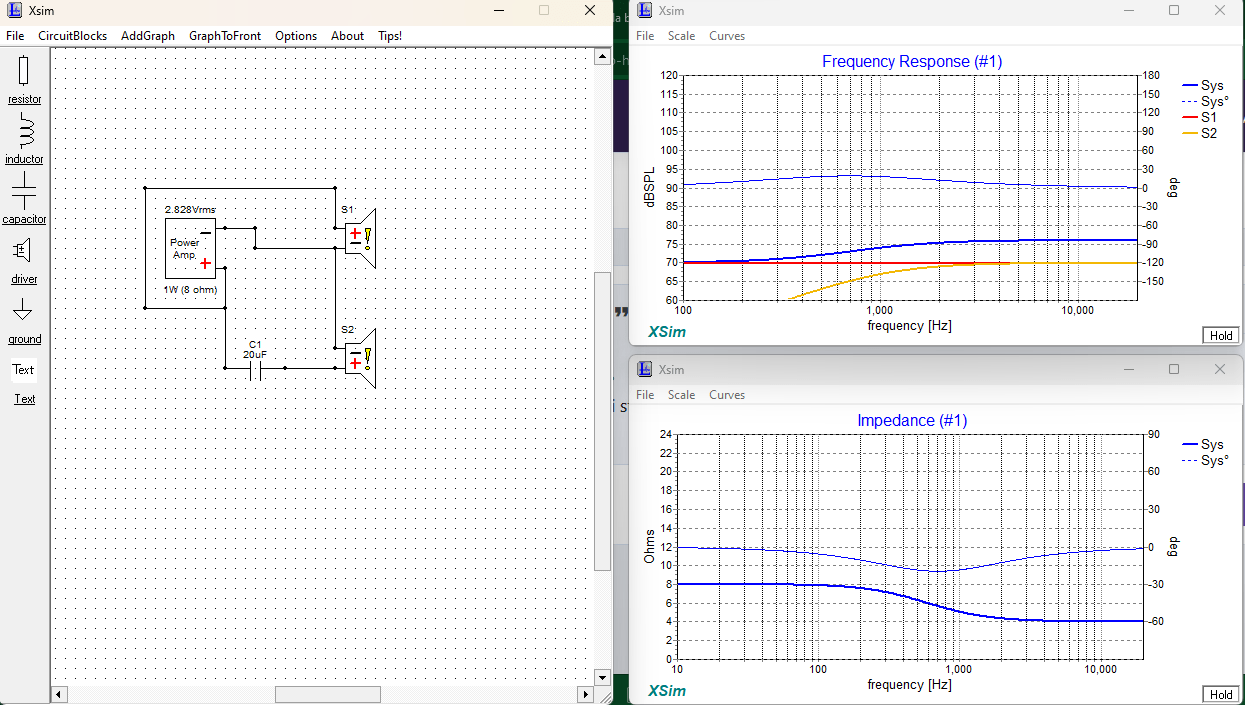Click the Xsim main window title icon
This screenshot has width=1245, height=705.
pos(14,10)
